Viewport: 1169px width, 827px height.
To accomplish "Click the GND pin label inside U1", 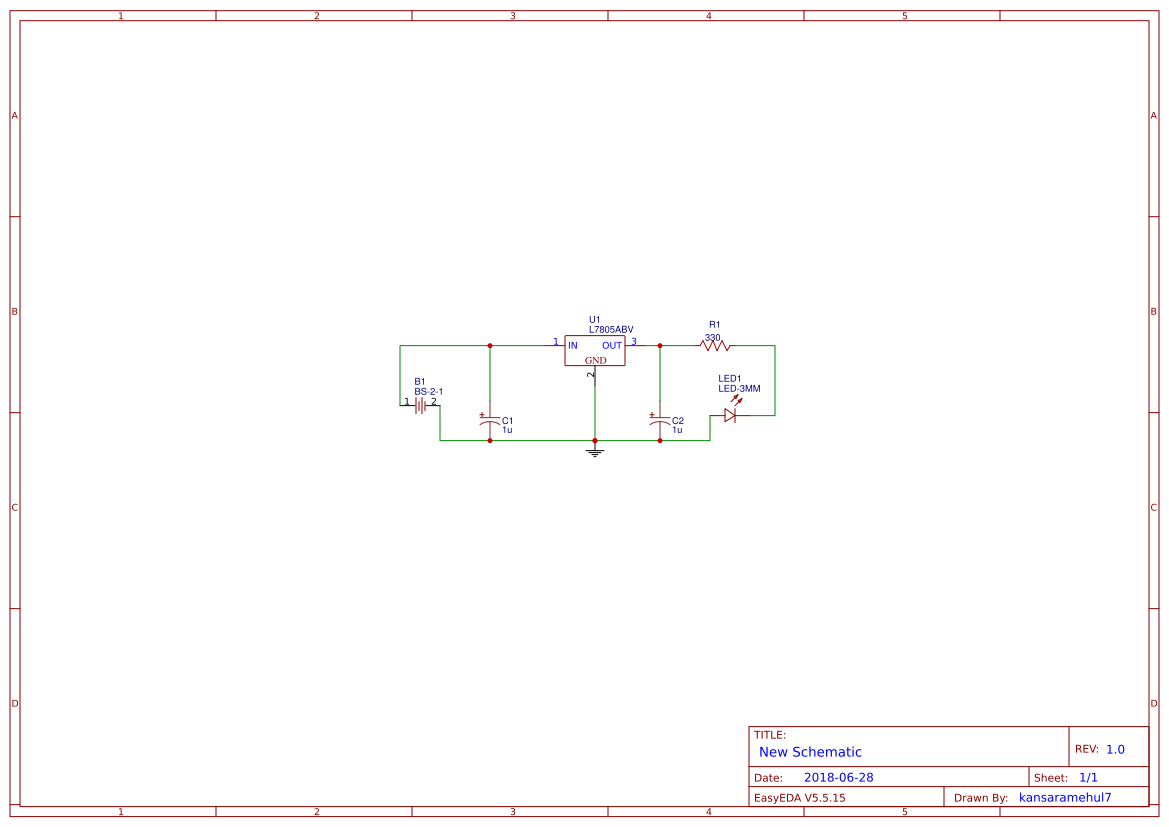I will tap(596, 360).
